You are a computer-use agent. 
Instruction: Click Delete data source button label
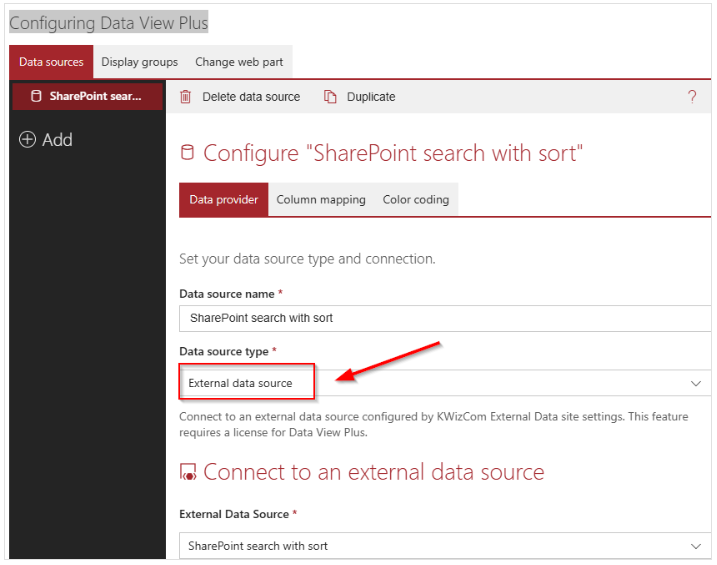coord(251,97)
